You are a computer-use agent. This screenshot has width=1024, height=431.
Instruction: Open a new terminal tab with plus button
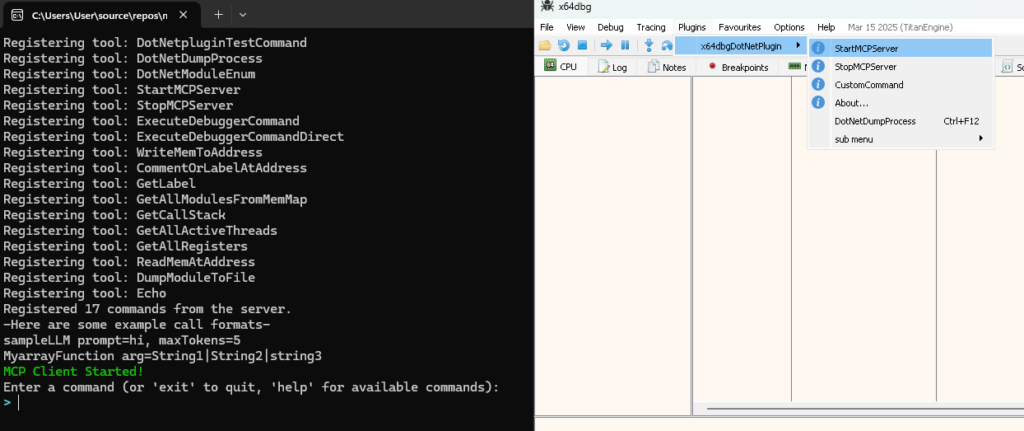click(218, 14)
